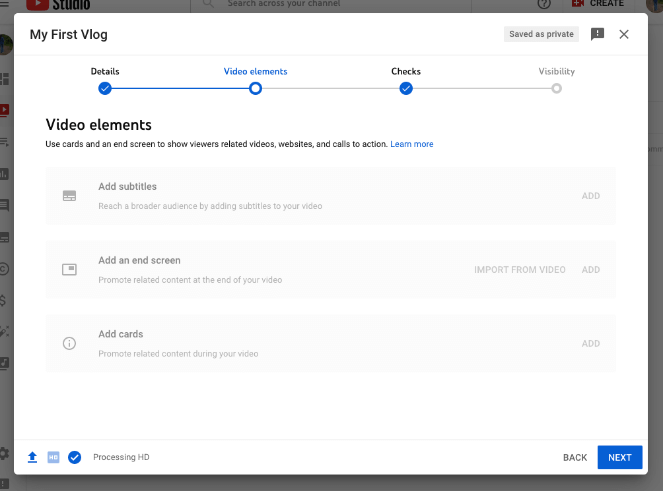Close the My First Vlog dialog
663x491 pixels.
click(x=624, y=34)
